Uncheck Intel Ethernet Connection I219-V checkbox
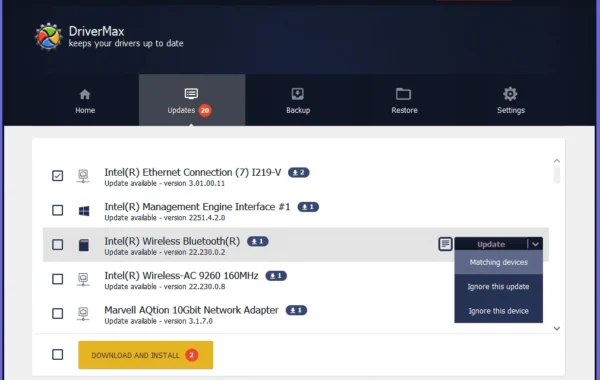600x380 pixels. pos(57,176)
